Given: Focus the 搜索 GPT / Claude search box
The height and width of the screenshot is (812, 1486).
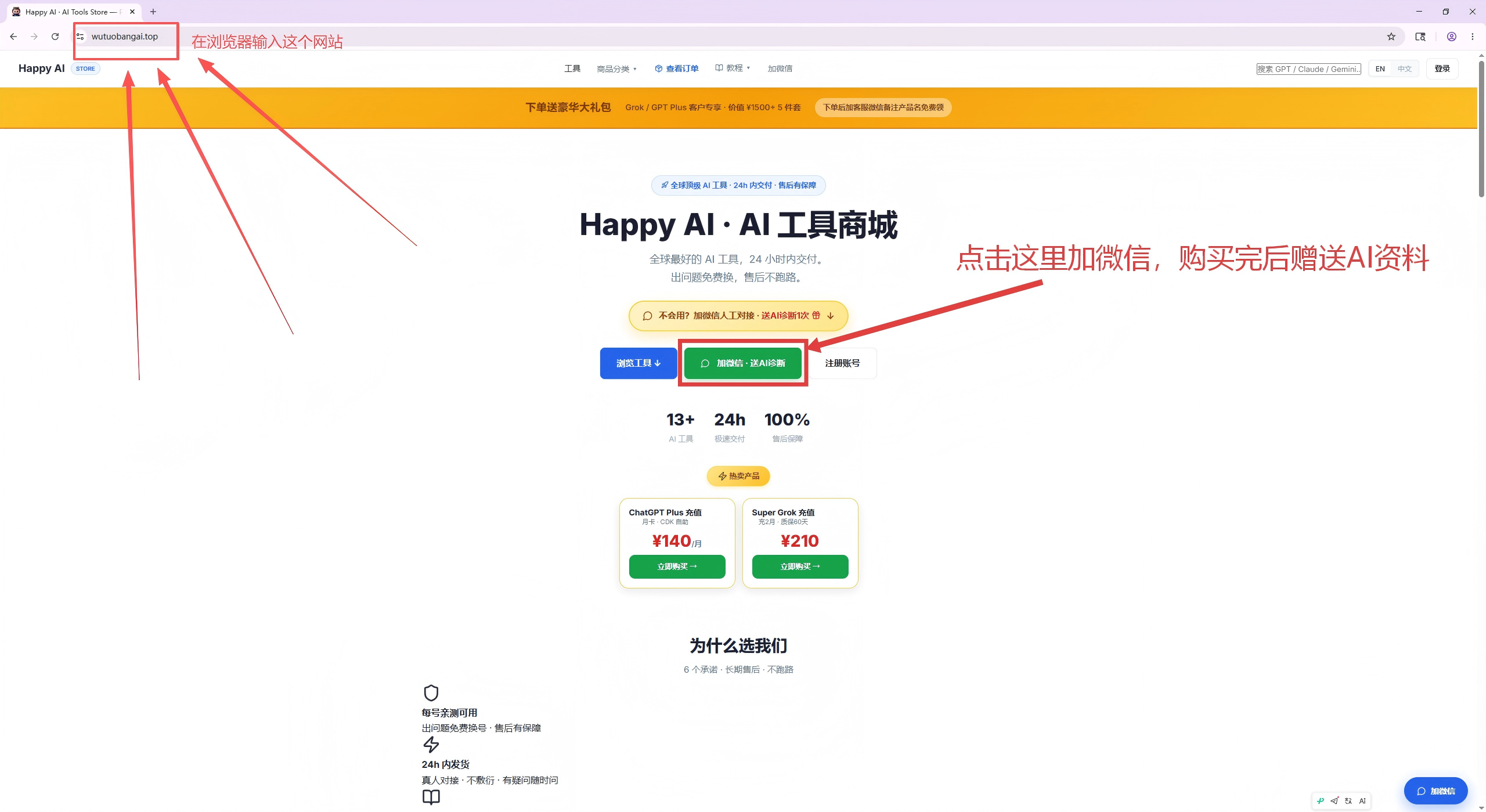Looking at the screenshot, I should pos(1308,69).
